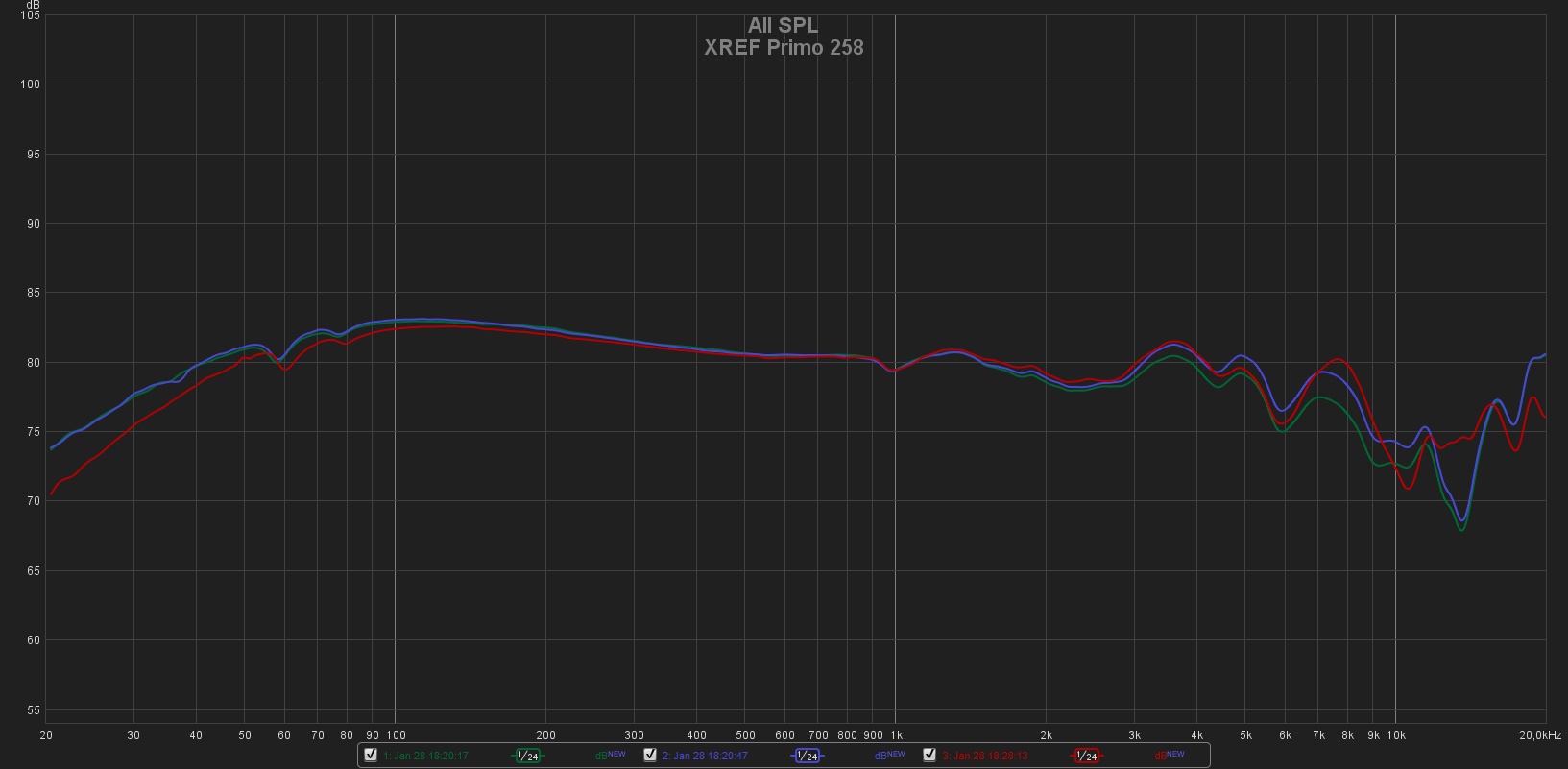Click the green dB NEW indicator
Image resolution: width=1568 pixels, height=769 pixels.
(x=610, y=756)
